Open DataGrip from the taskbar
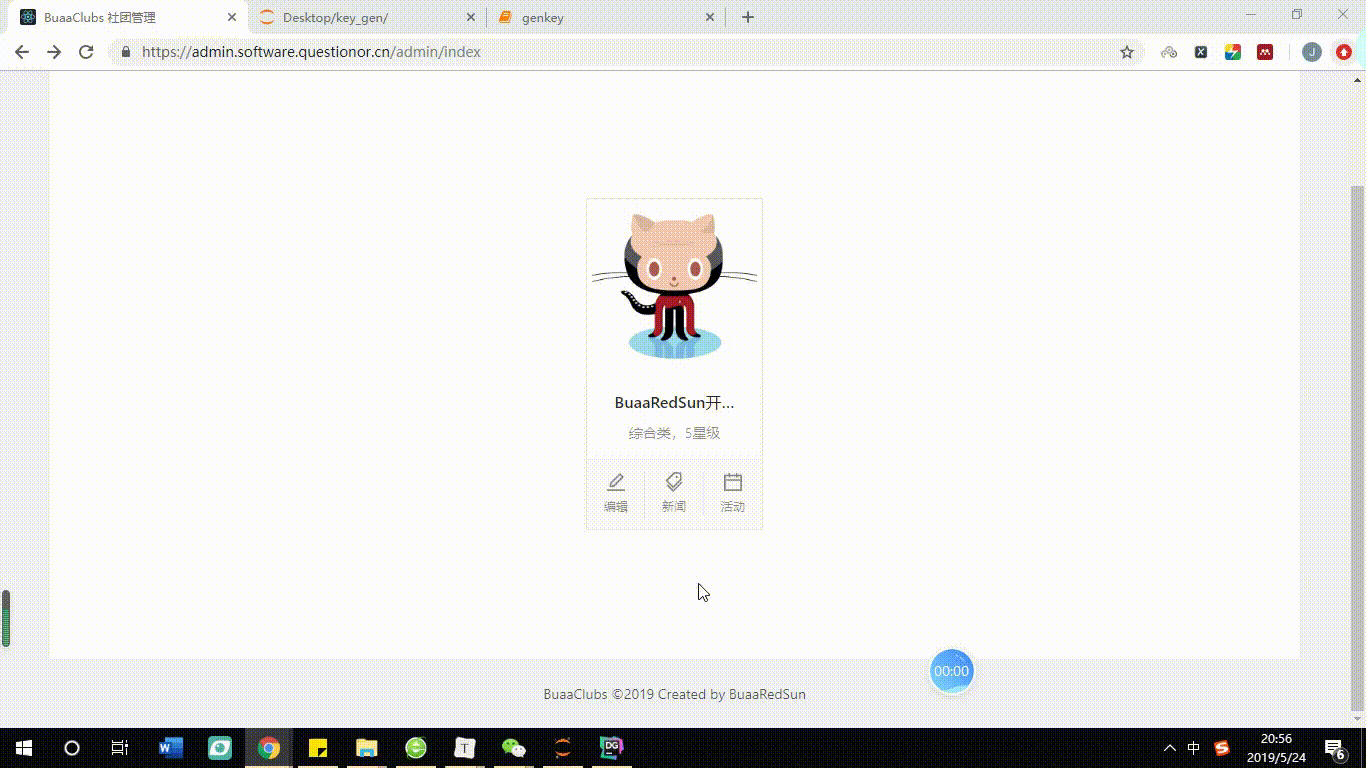 point(612,748)
